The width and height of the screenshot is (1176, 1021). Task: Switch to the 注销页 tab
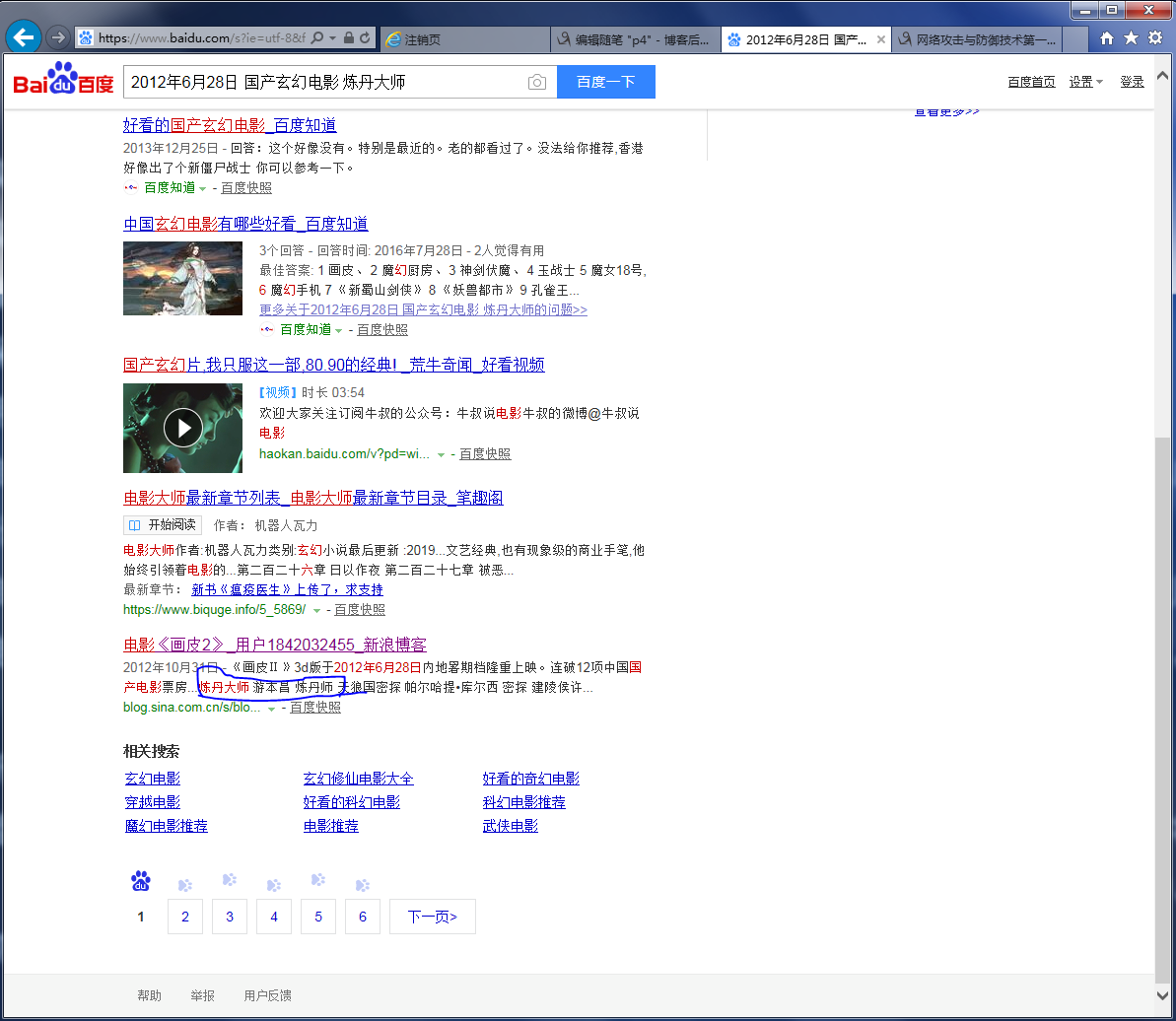(465, 39)
